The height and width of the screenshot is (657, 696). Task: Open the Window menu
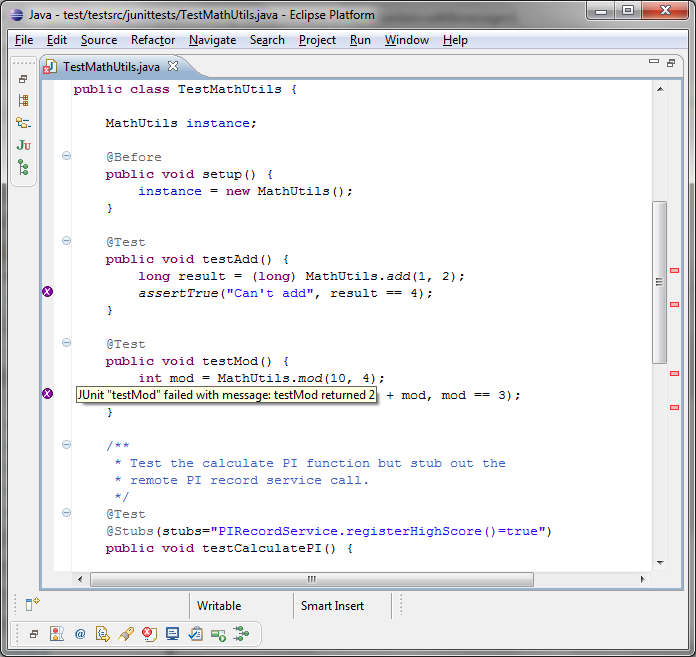point(407,40)
